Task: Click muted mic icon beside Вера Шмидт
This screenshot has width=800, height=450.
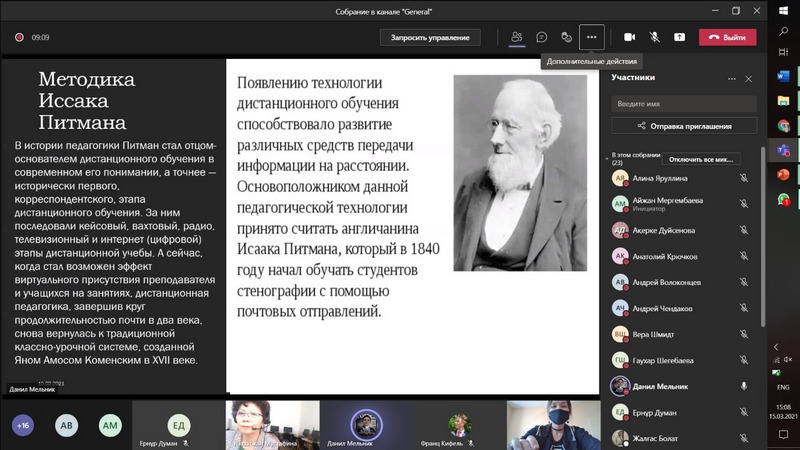Action: point(744,334)
